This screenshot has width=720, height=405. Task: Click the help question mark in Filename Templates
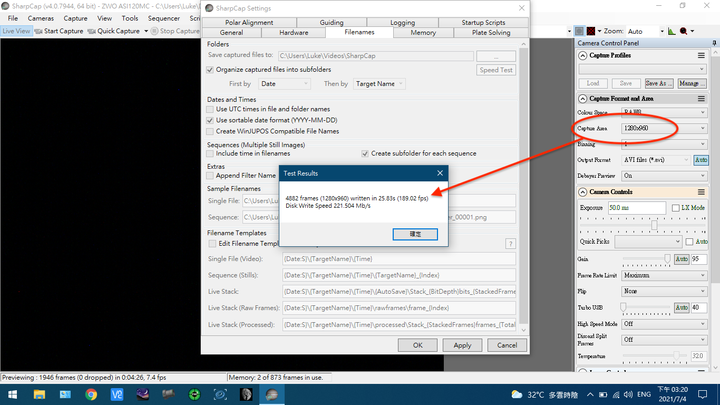click(510, 244)
